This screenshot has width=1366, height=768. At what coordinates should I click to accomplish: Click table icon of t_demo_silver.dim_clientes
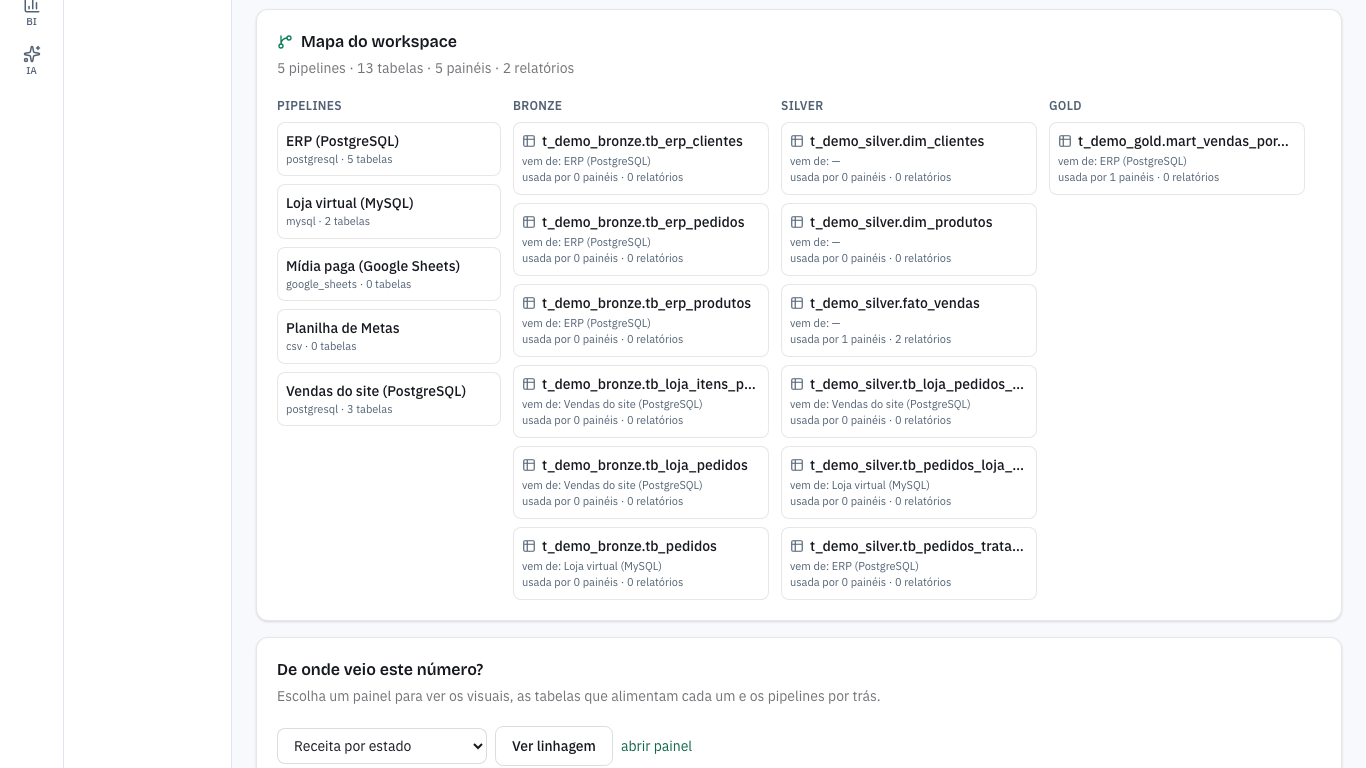[797, 142]
